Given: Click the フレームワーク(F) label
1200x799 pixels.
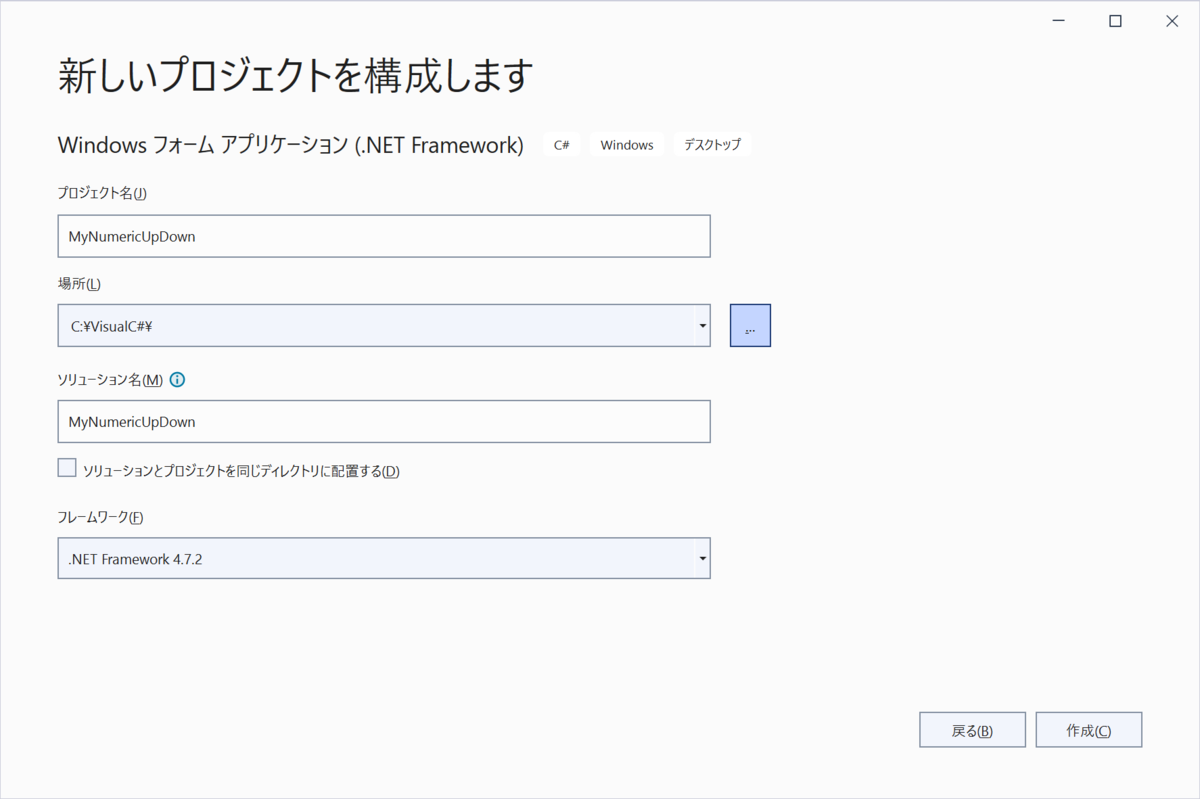Looking at the screenshot, I should click(99, 517).
